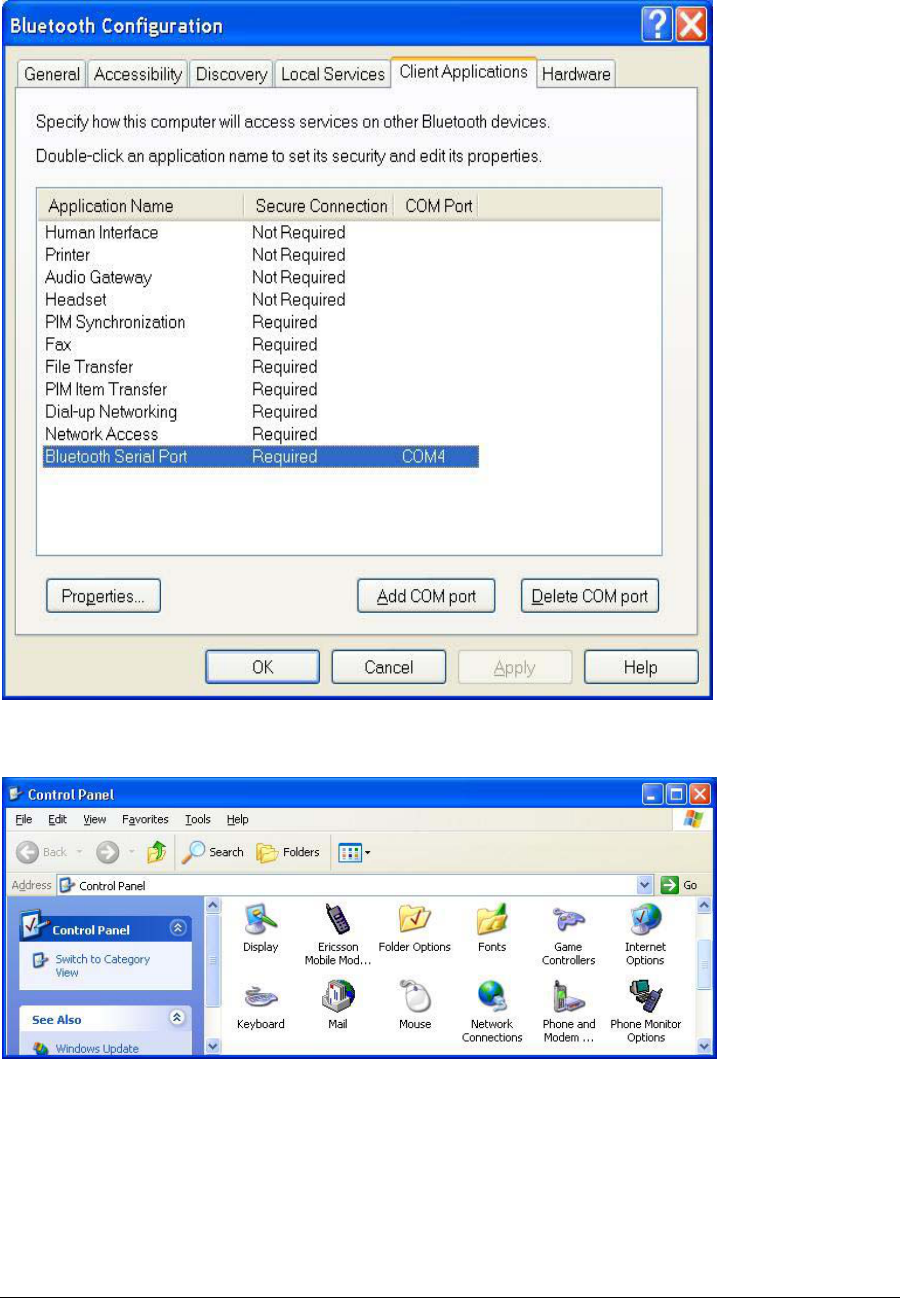Open the Fonts folder icon

pyautogui.click(x=491, y=928)
